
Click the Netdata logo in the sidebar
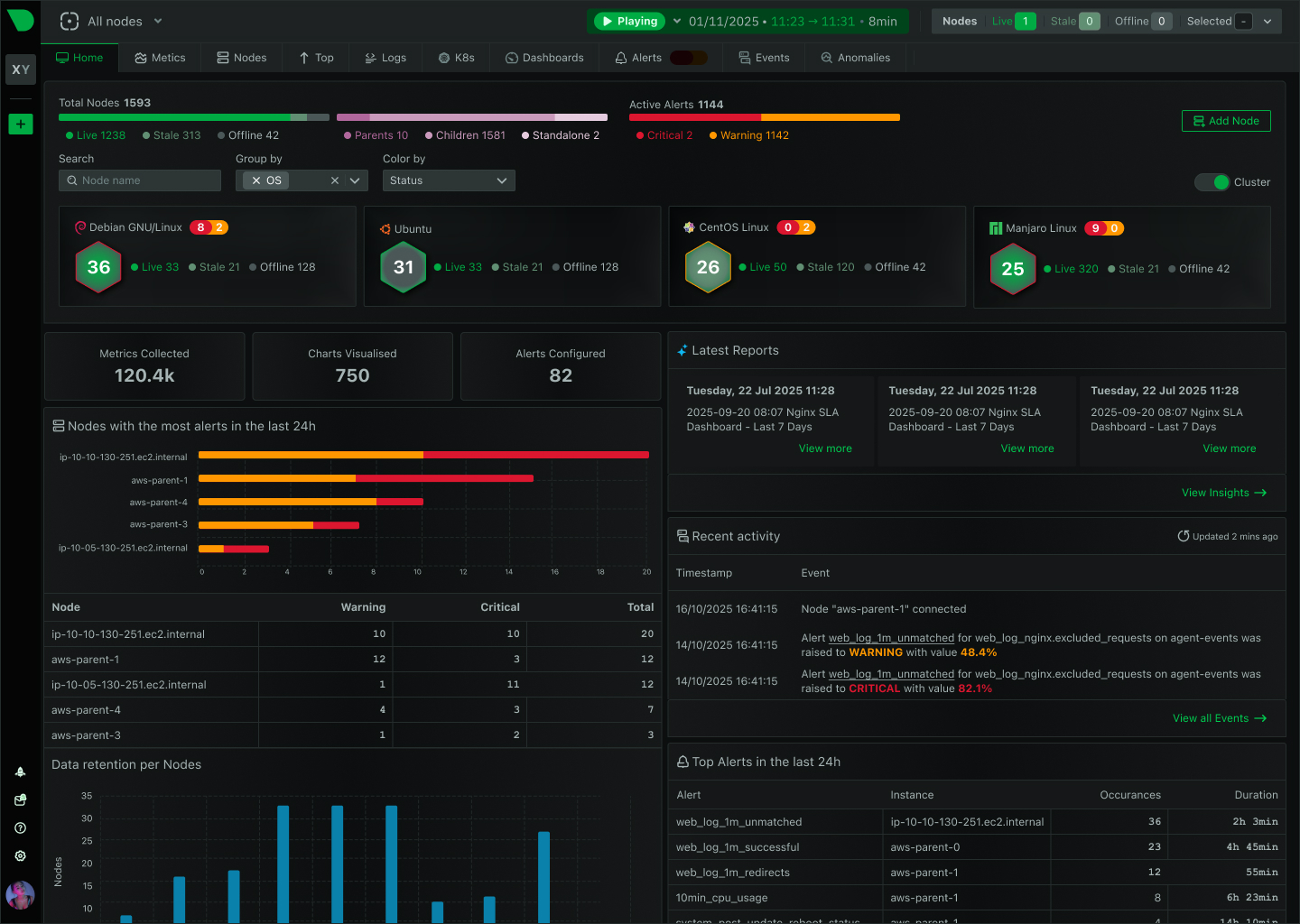[20, 20]
